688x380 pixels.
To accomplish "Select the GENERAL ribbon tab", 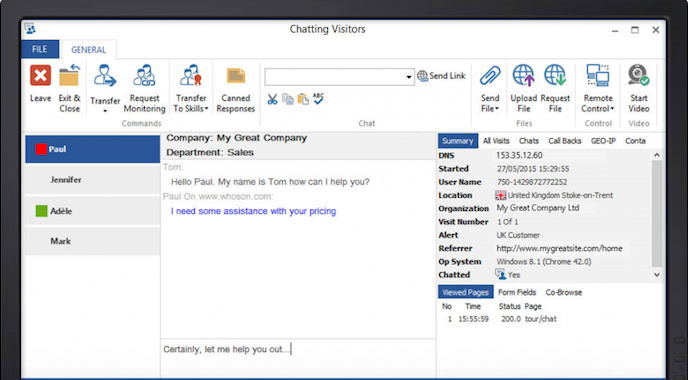I will 89,50.
